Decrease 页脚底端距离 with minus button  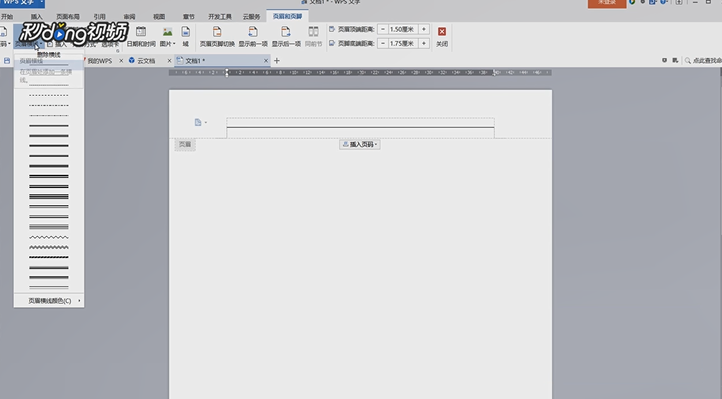point(383,43)
